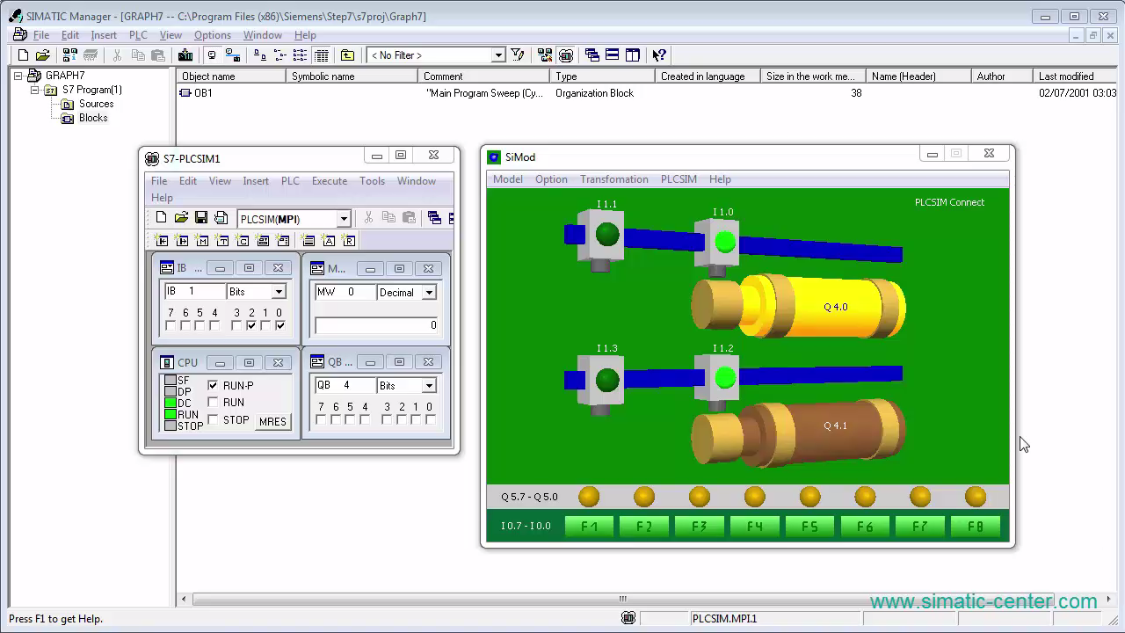Click Insert Accumulators (A) icon in PLCSIM
Viewport: 1125px width, 633px height.
click(329, 240)
